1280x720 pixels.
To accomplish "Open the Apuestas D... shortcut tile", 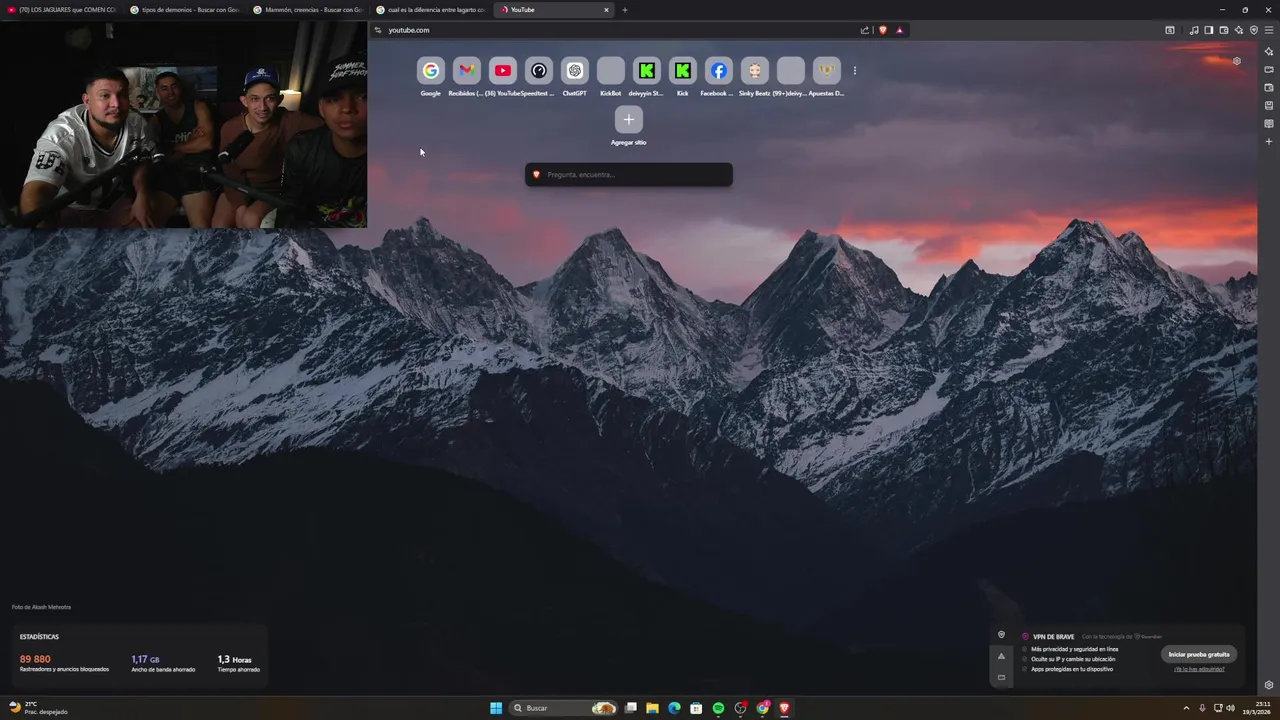I will pos(826,71).
